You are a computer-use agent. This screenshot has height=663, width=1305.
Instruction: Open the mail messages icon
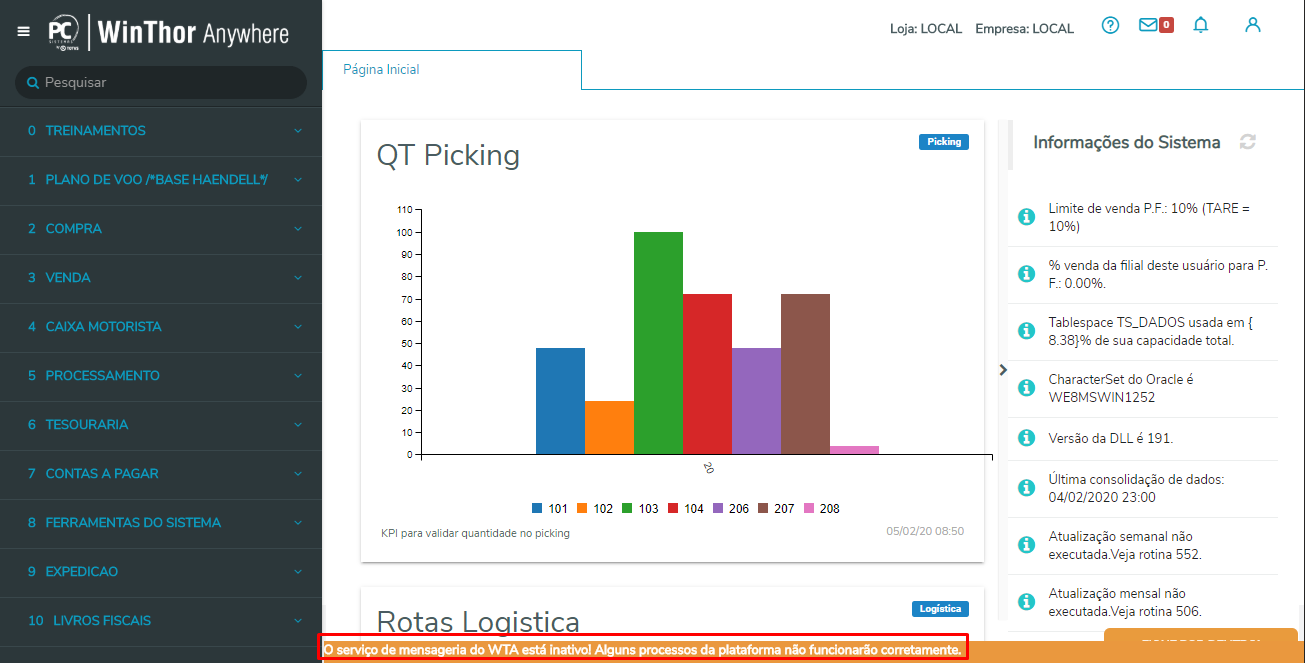pos(1148,26)
